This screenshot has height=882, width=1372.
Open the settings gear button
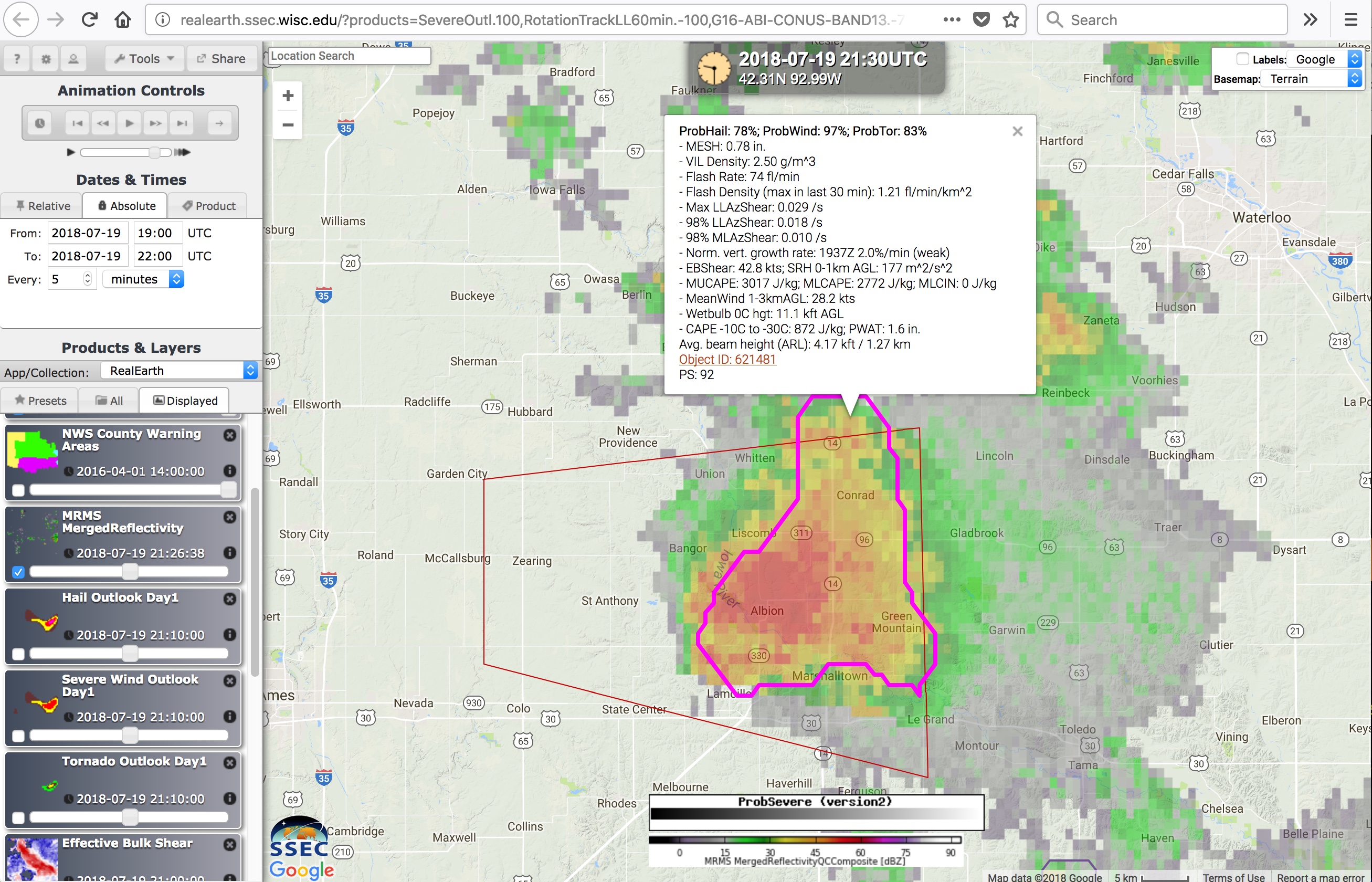(x=46, y=58)
